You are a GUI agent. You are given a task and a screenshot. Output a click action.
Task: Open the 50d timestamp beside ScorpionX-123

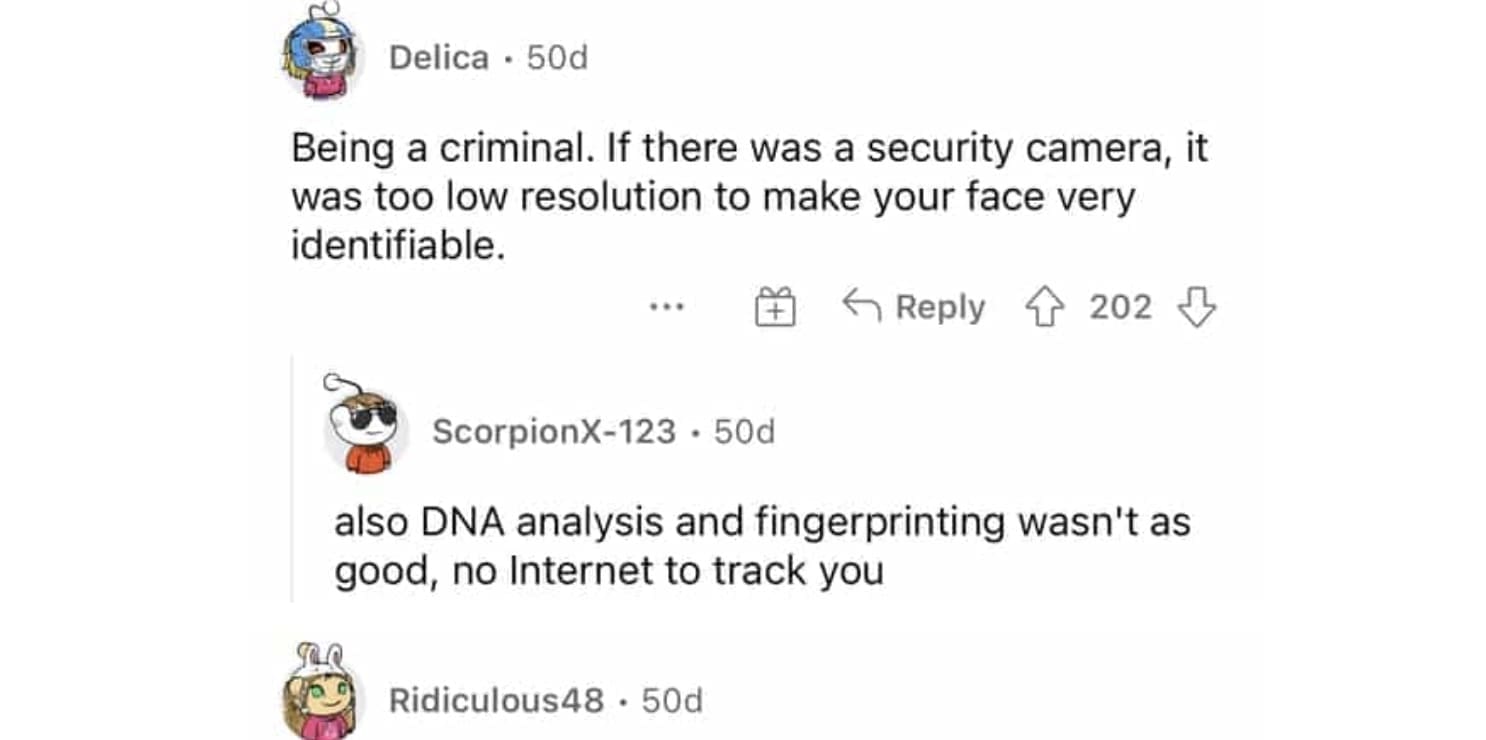(744, 432)
